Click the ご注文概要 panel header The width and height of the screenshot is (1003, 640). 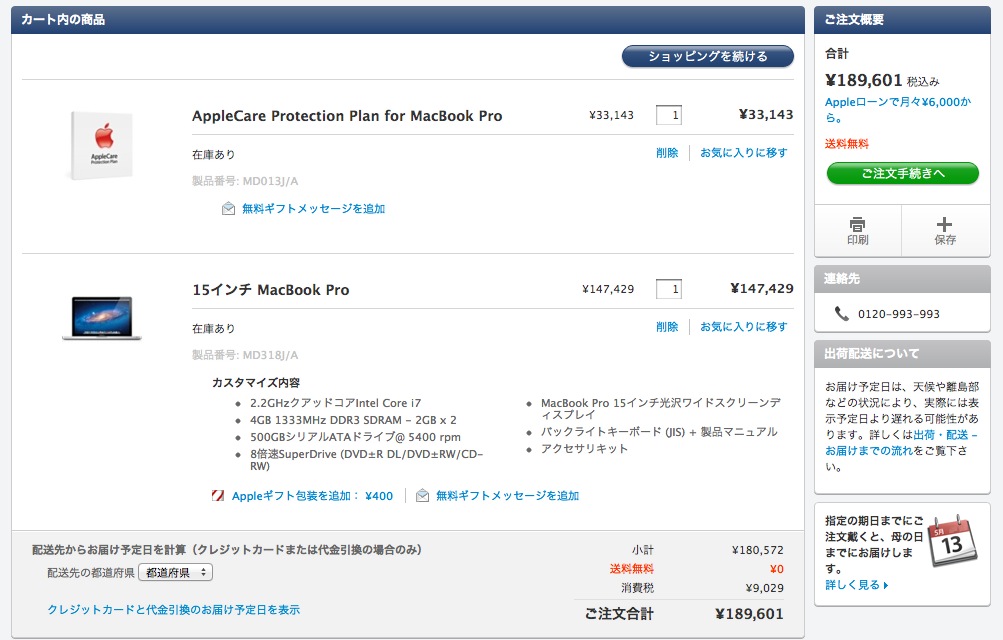point(902,20)
